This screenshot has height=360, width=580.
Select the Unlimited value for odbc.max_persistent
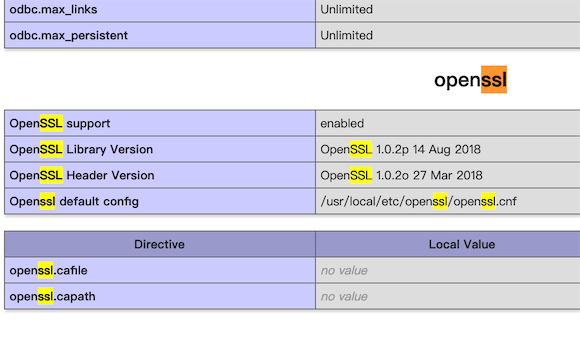click(346, 36)
